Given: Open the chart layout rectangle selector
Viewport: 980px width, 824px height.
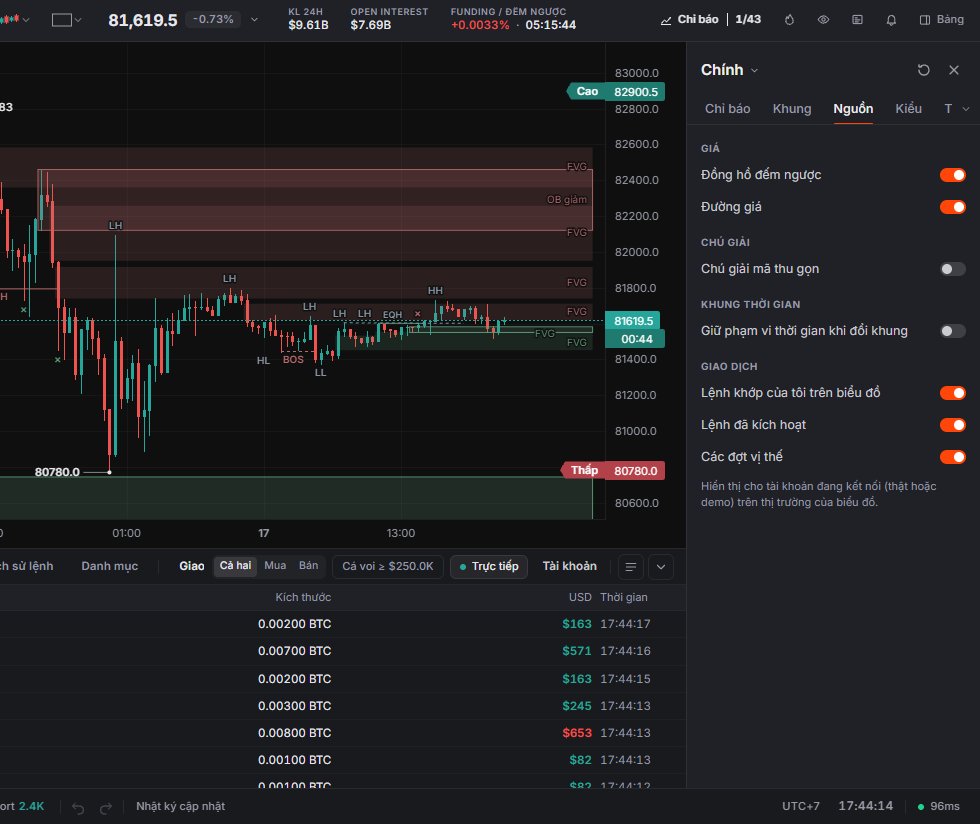Looking at the screenshot, I should pos(66,20).
